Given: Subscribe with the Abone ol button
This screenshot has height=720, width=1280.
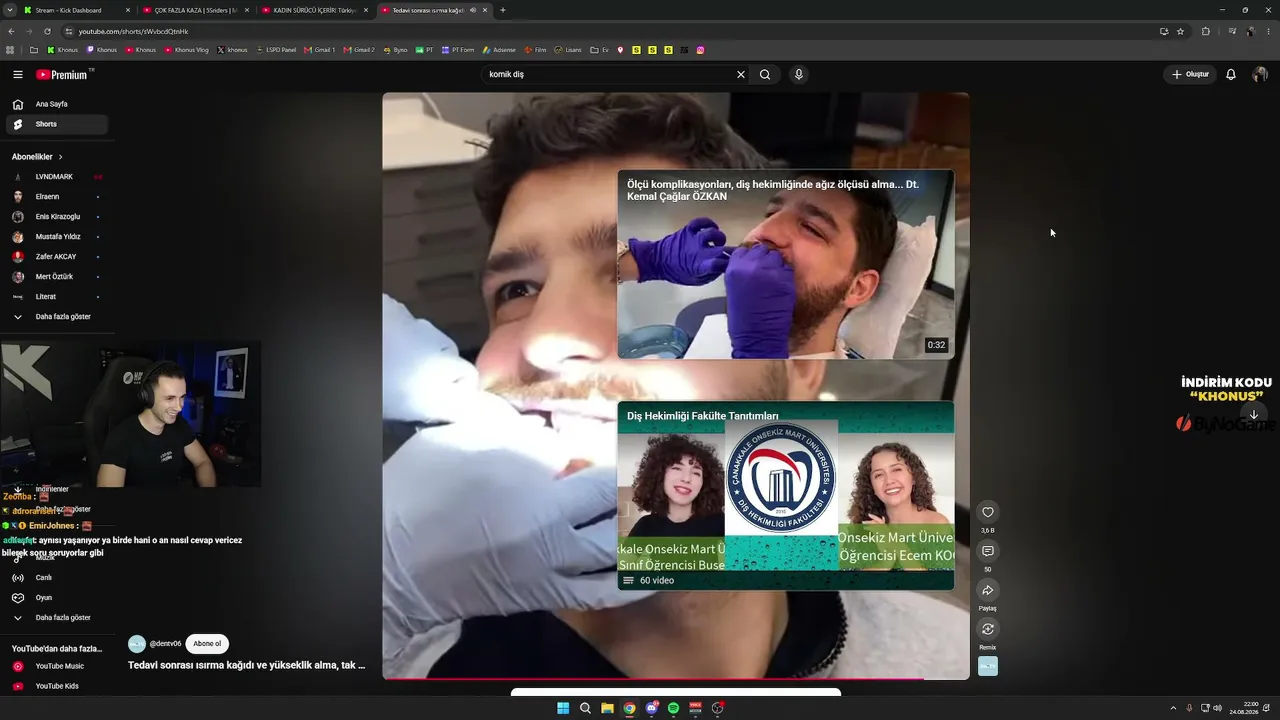Looking at the screenshot, I should (x=207, y=644).
